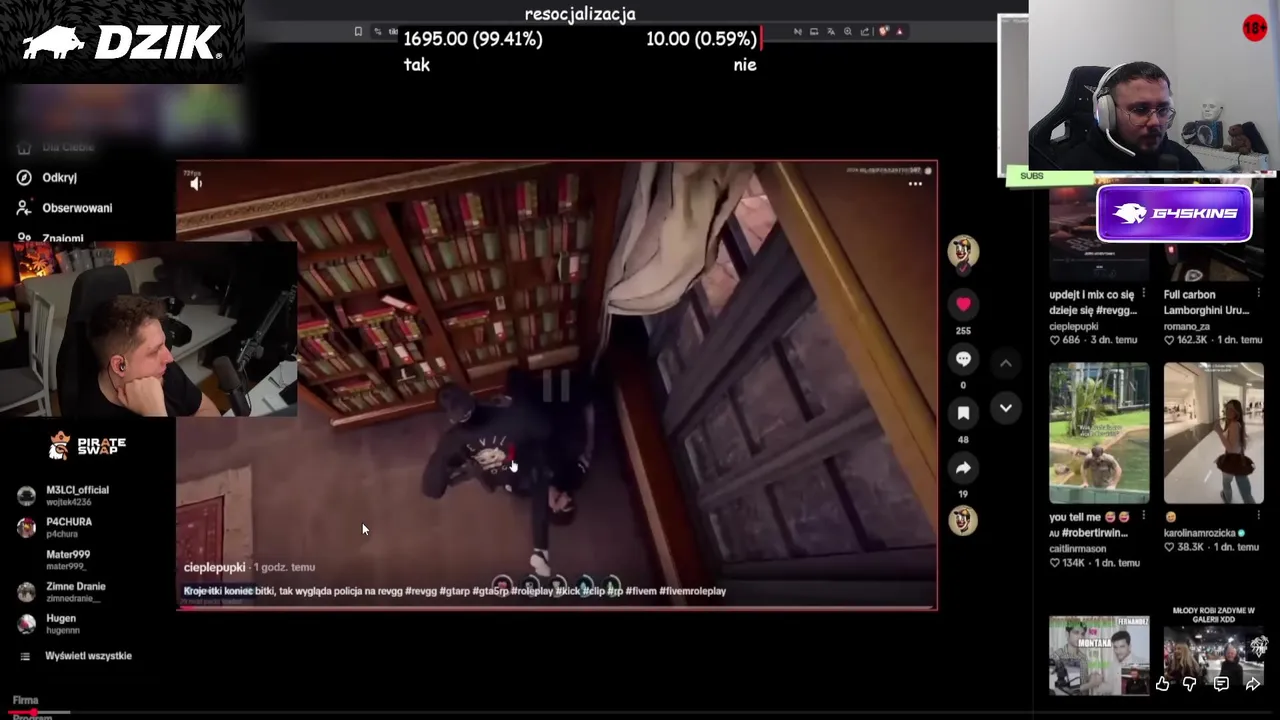Open the karolinamrozicka mall video thumbnail
Image resolution: width=1280 pixels, height=720 pixels.
[1213, 433]
